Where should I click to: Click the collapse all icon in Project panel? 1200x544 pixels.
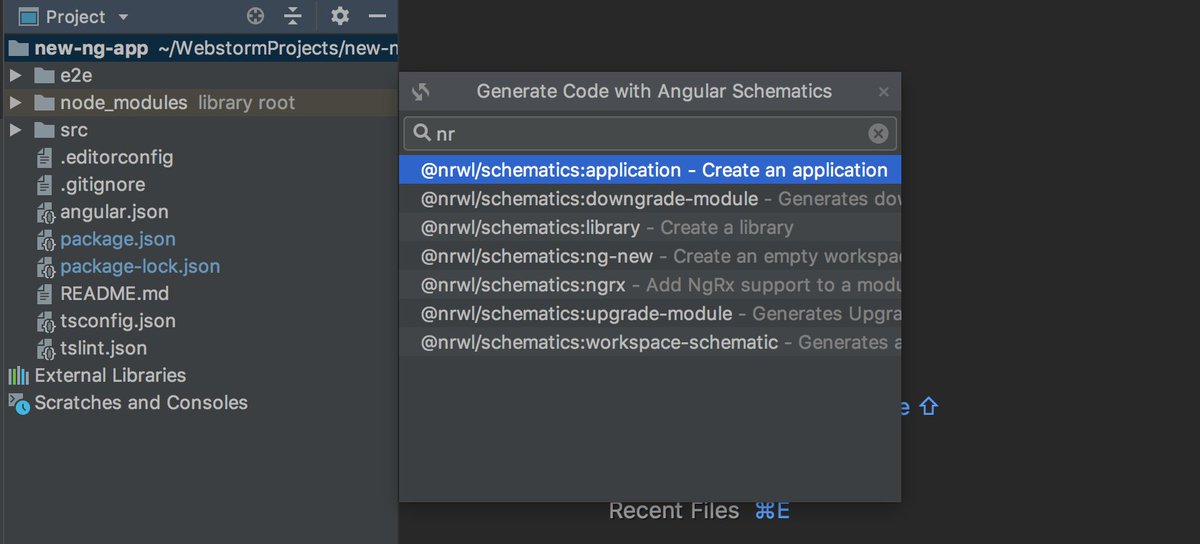(x=292, y=16)
